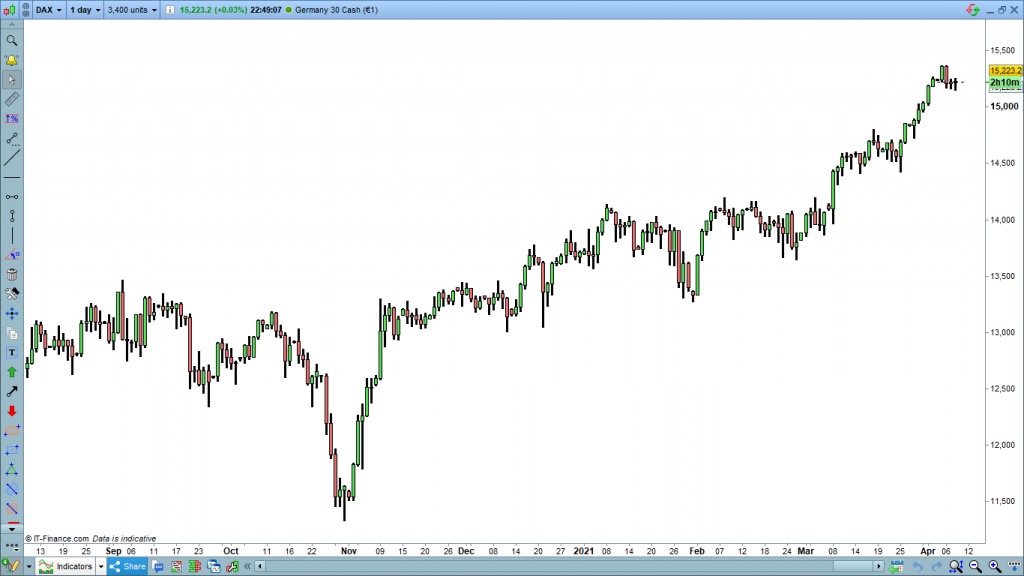Select the magnifier zoom tool
The height and width of the screenshot is (576, 1024).
(12, 41)
